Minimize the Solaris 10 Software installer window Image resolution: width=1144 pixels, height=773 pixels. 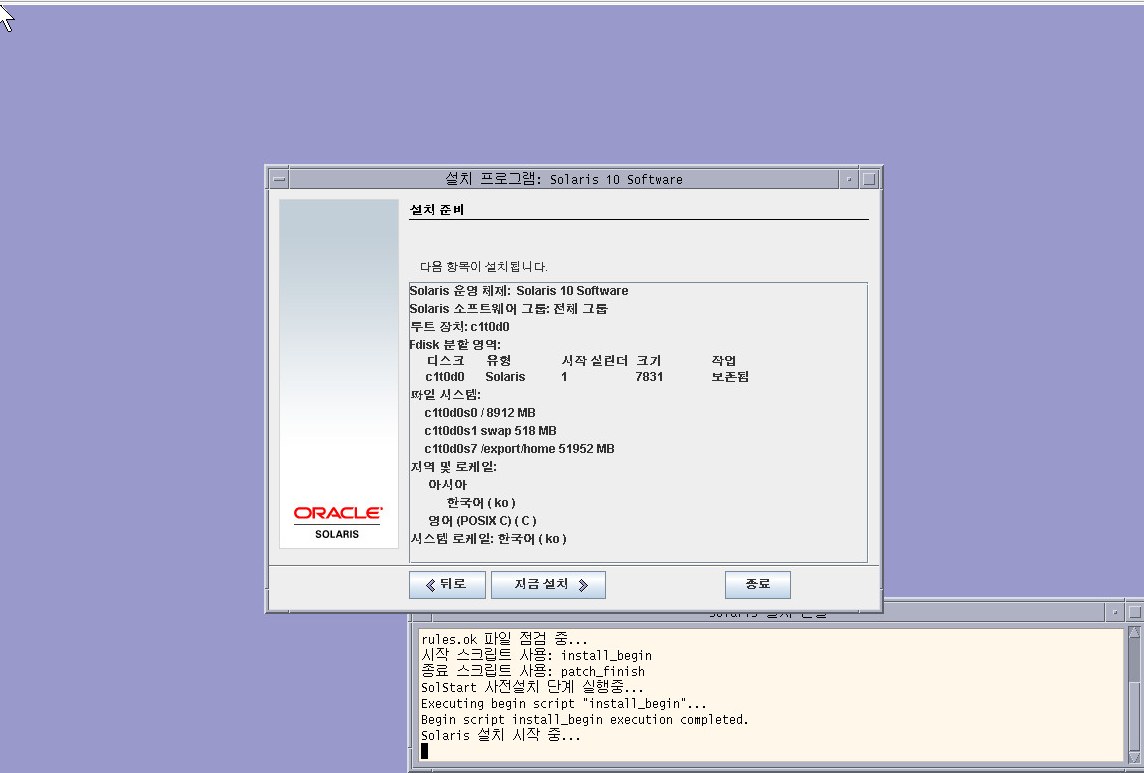pyautogui.click(x=849, y=179)
